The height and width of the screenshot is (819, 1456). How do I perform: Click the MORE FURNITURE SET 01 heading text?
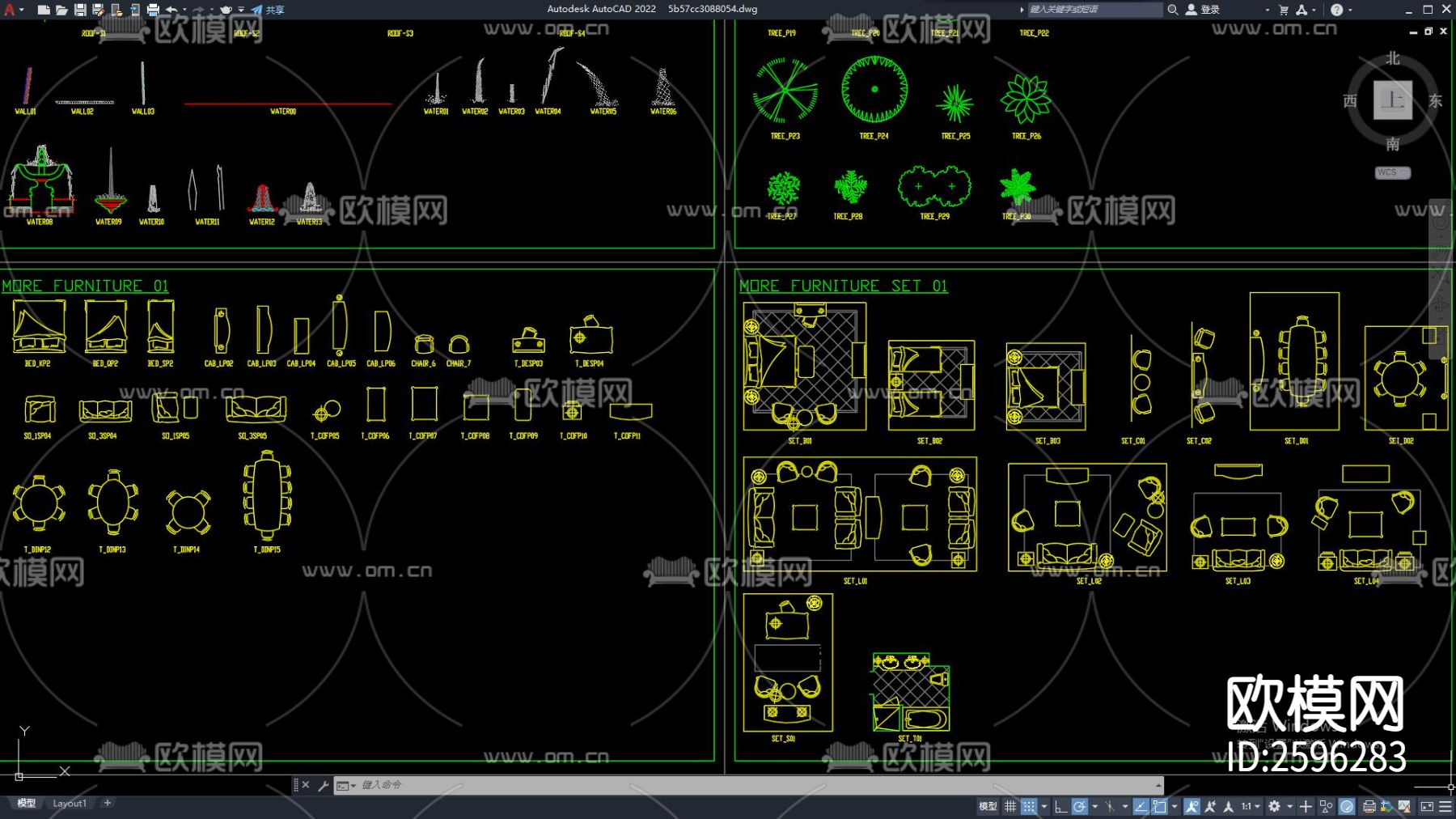click(843, 286)
